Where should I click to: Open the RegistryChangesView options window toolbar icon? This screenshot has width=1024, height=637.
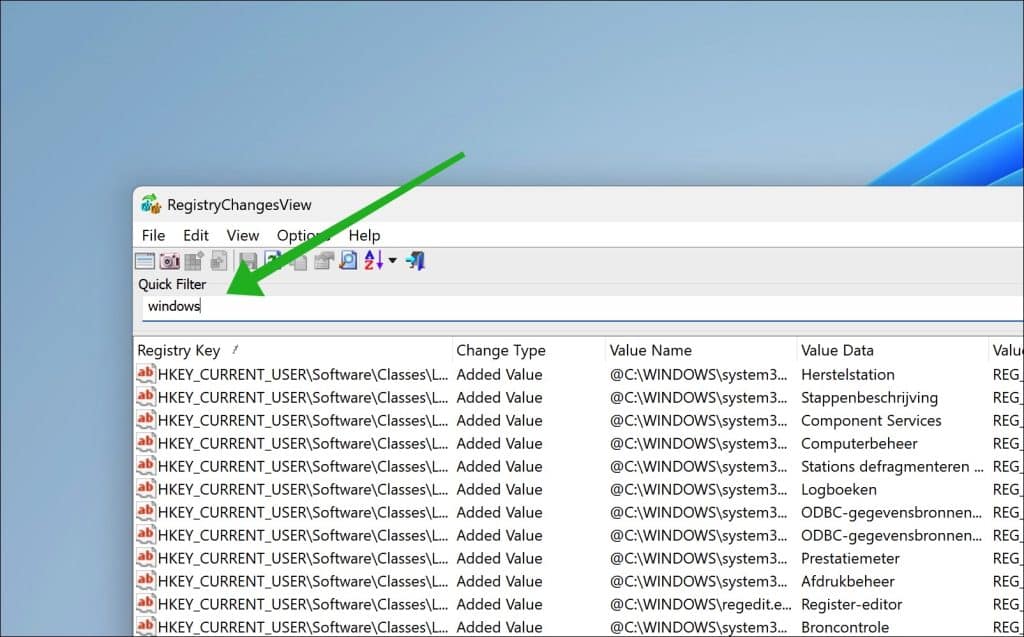coord(144,261)
